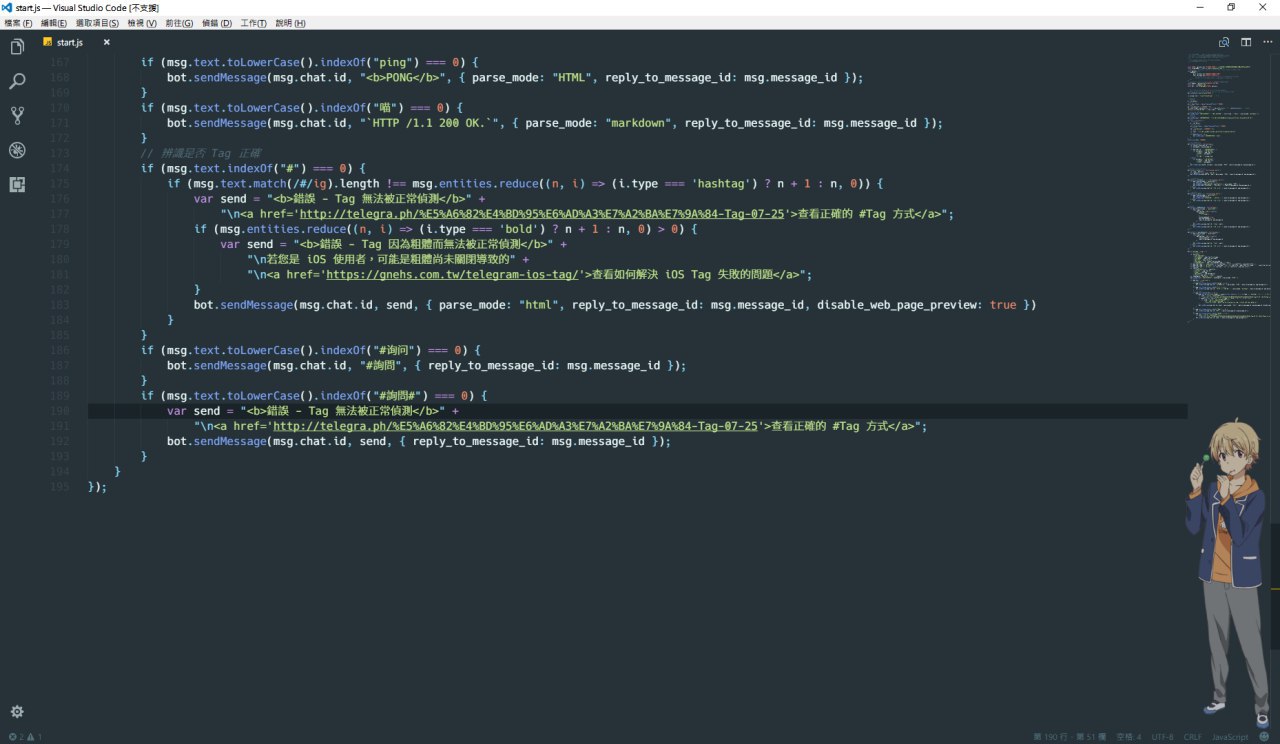Open the Search panel in activity bar

17,81
